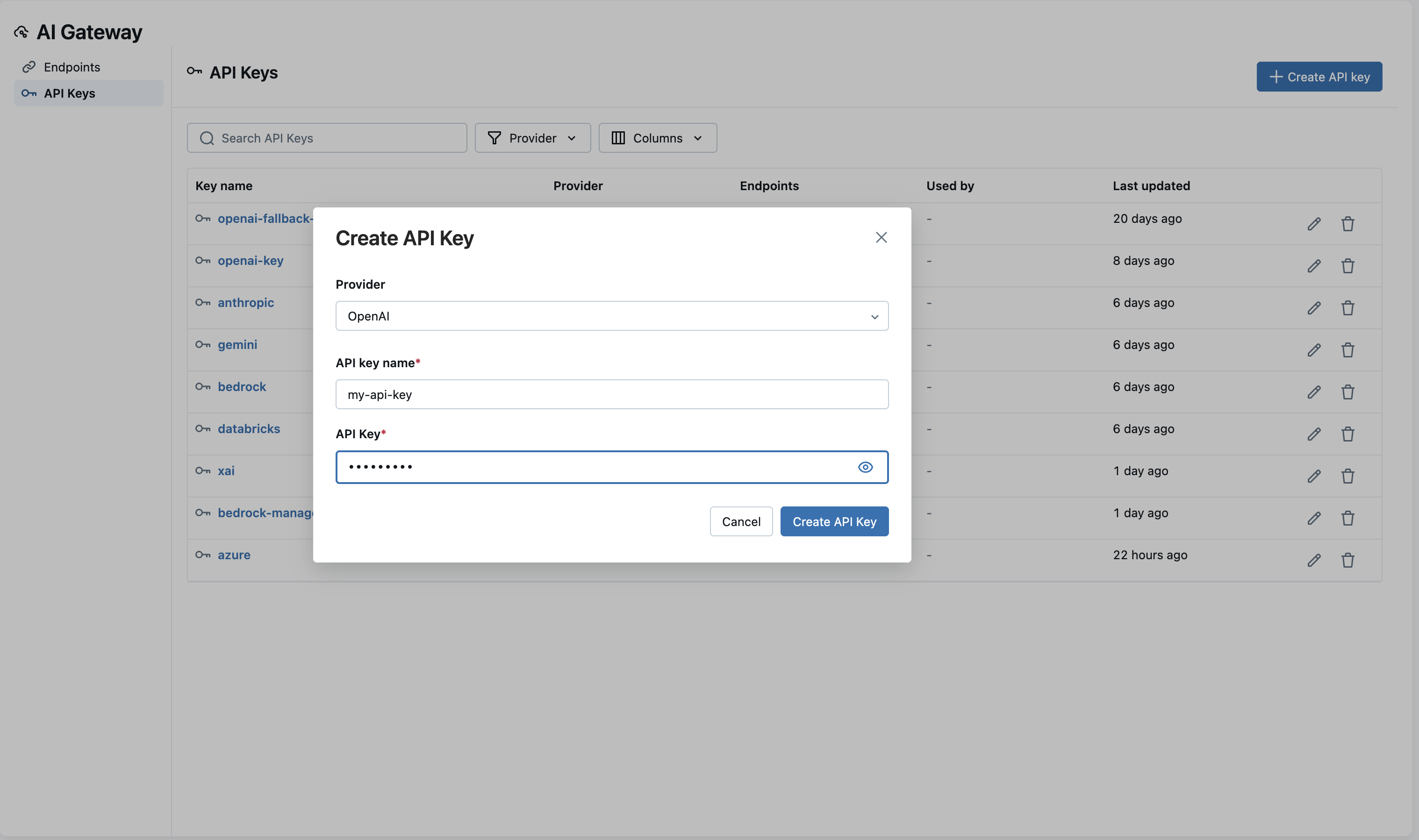Open the Provider filter dropdown
Viewport: 1419px width, 840px height.
pyautogui.click(x=532, y=137)
